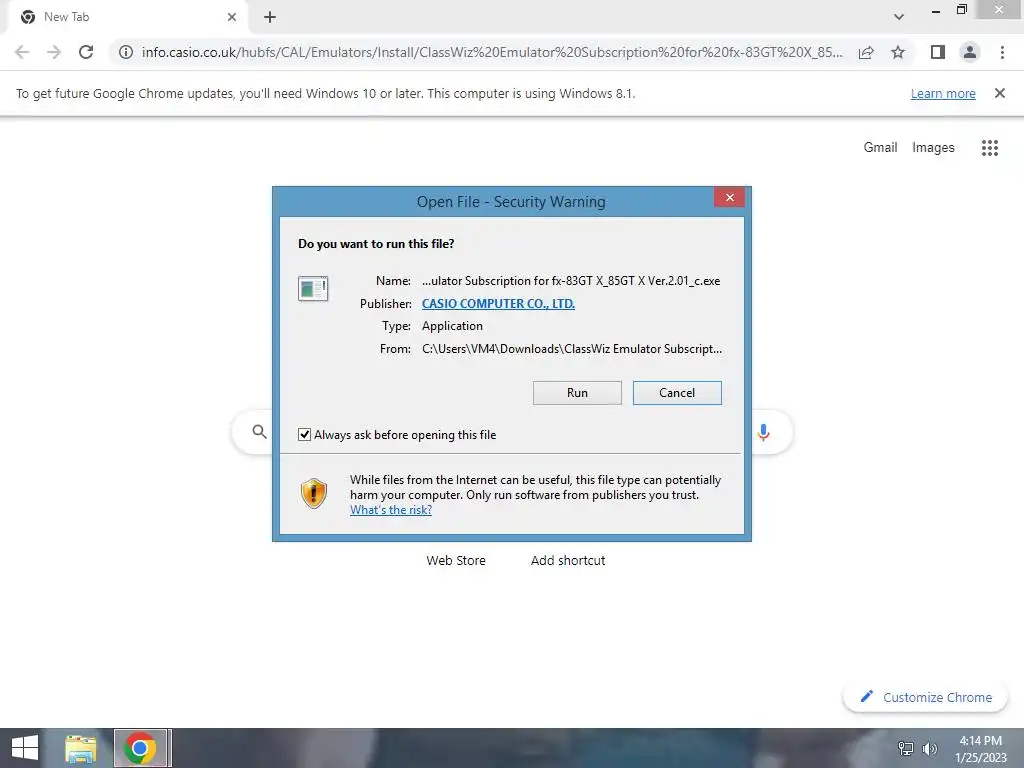The image size is (1024, 768).
Task: Close the New Tab tab
Action: coord(232,17)
